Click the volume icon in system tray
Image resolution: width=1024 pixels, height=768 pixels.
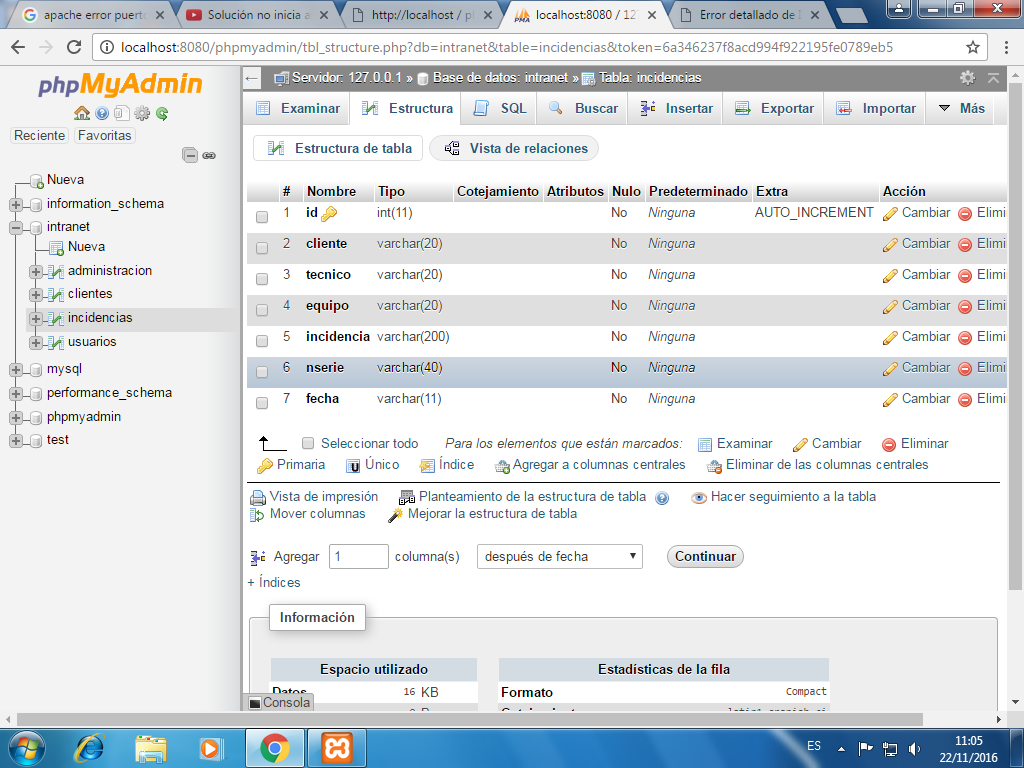(914, 748)
